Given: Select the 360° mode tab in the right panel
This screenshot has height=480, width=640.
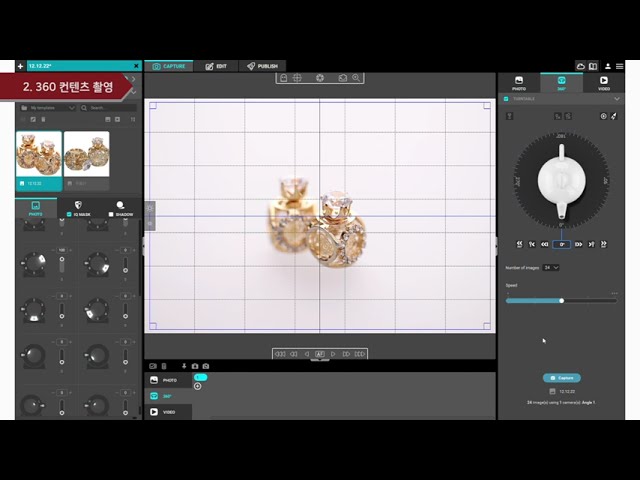Looking at the screenshot, I should (562, 83).
